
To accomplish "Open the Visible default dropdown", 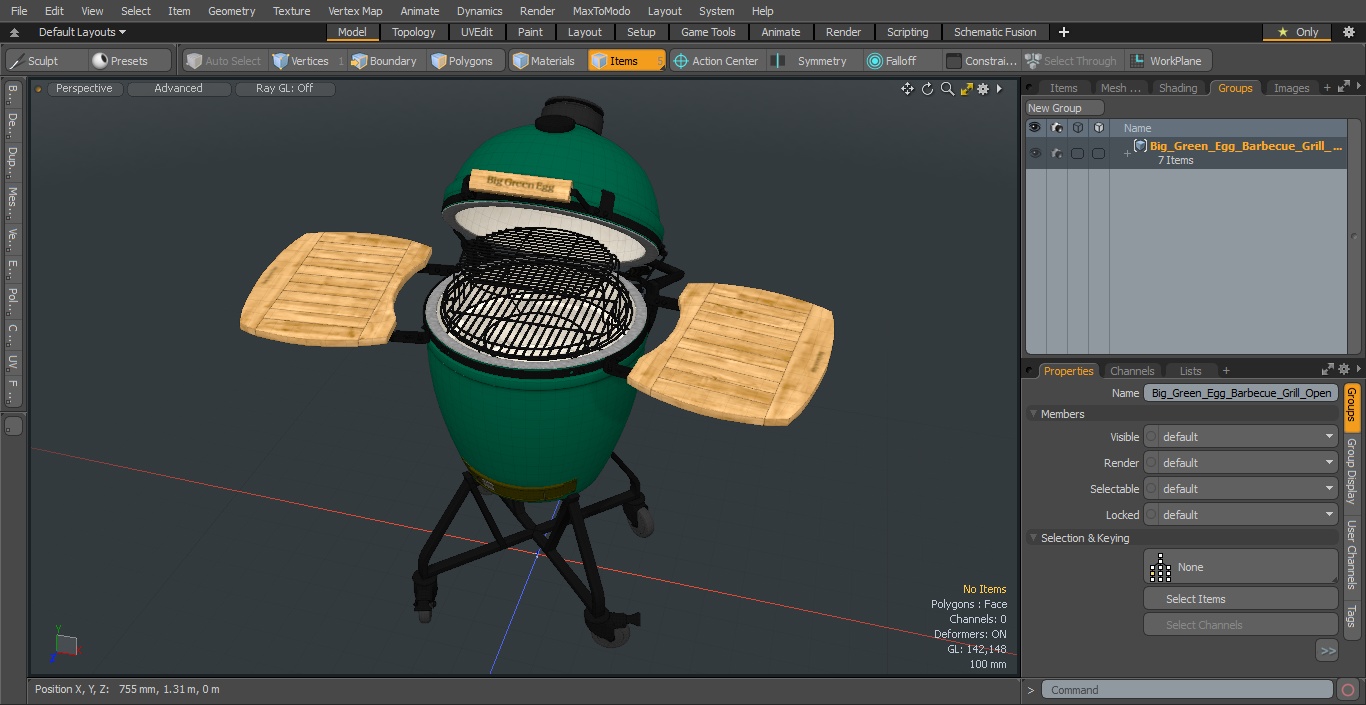I will [x=1240, y=437].
